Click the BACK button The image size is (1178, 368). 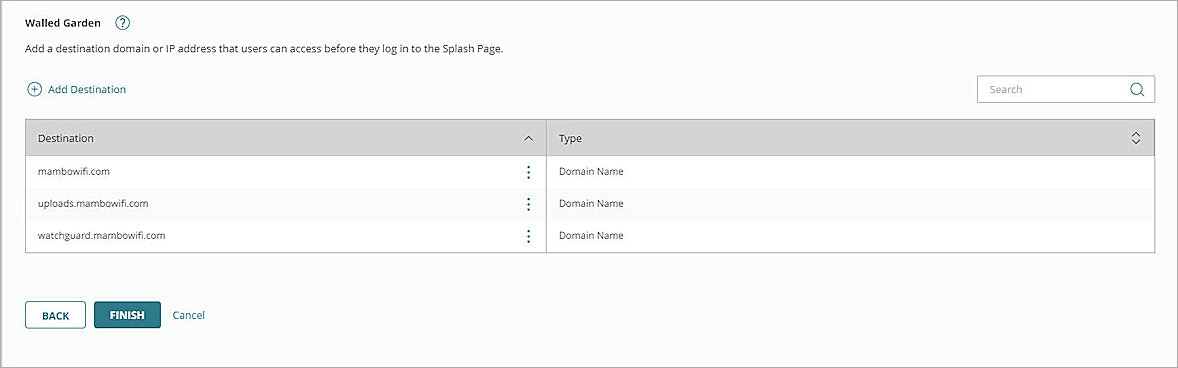56,315
